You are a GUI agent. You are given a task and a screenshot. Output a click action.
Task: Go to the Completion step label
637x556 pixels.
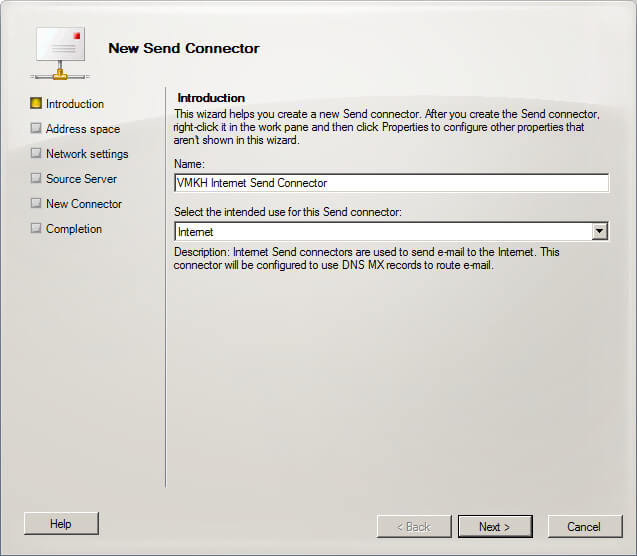coord(74,229)
